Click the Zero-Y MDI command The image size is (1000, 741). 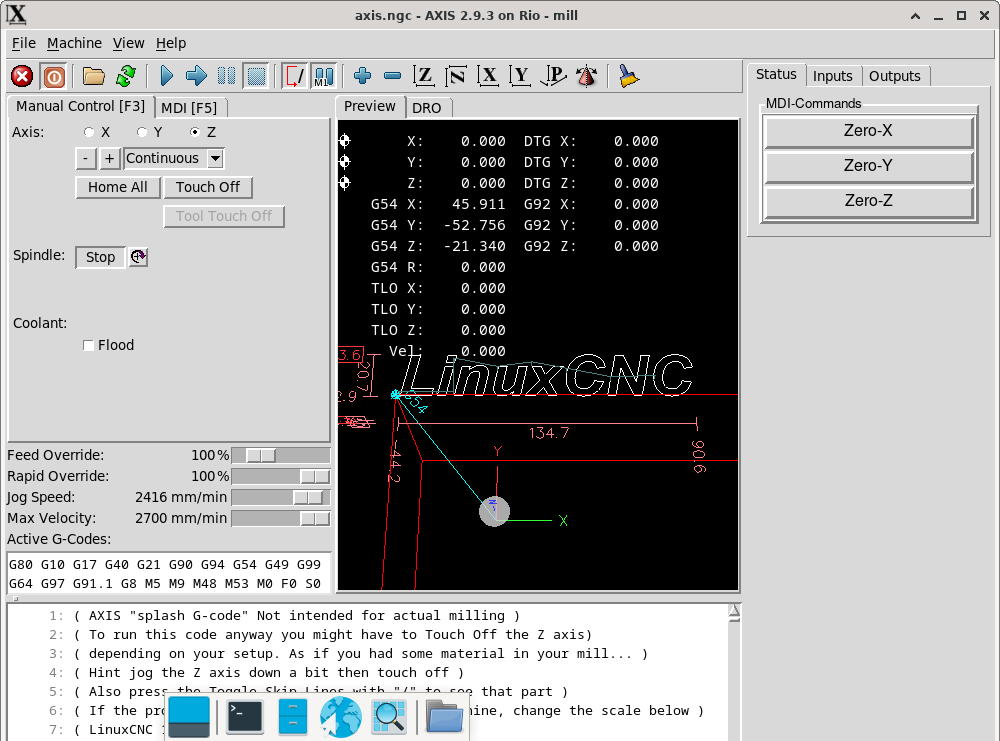pyautogui.click(x=868, y=166)
